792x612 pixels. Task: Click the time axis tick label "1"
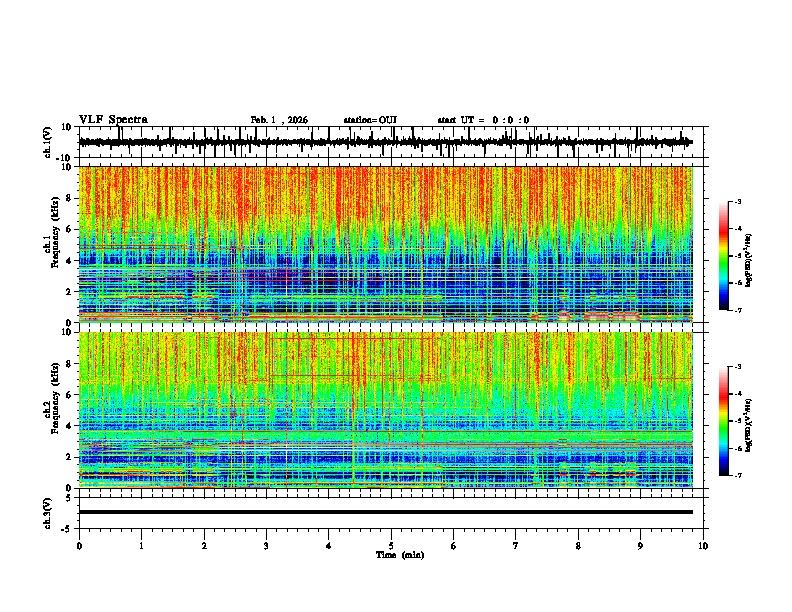tap(141, 546)
